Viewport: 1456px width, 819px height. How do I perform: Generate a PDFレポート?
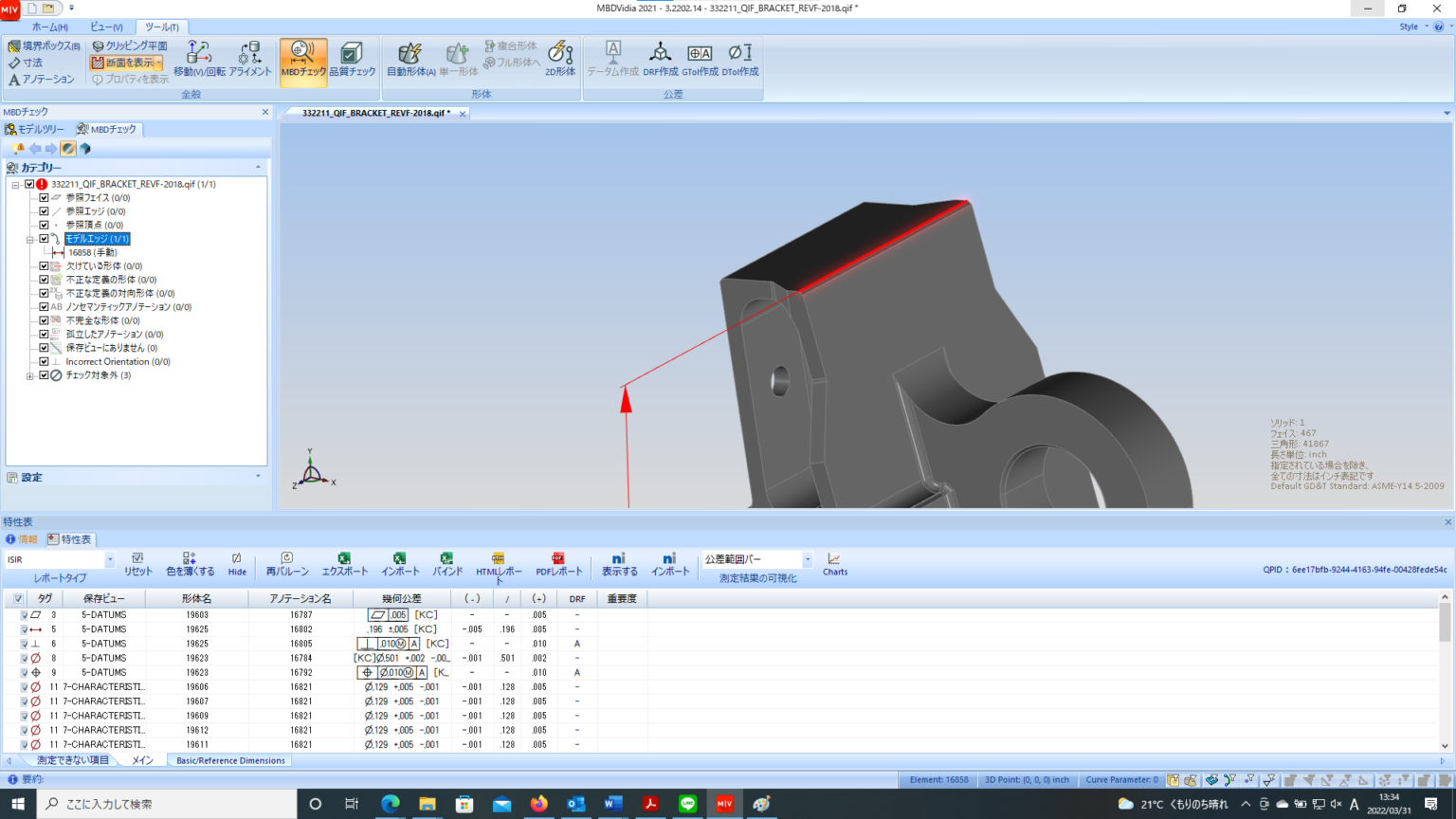pos(558,564)
